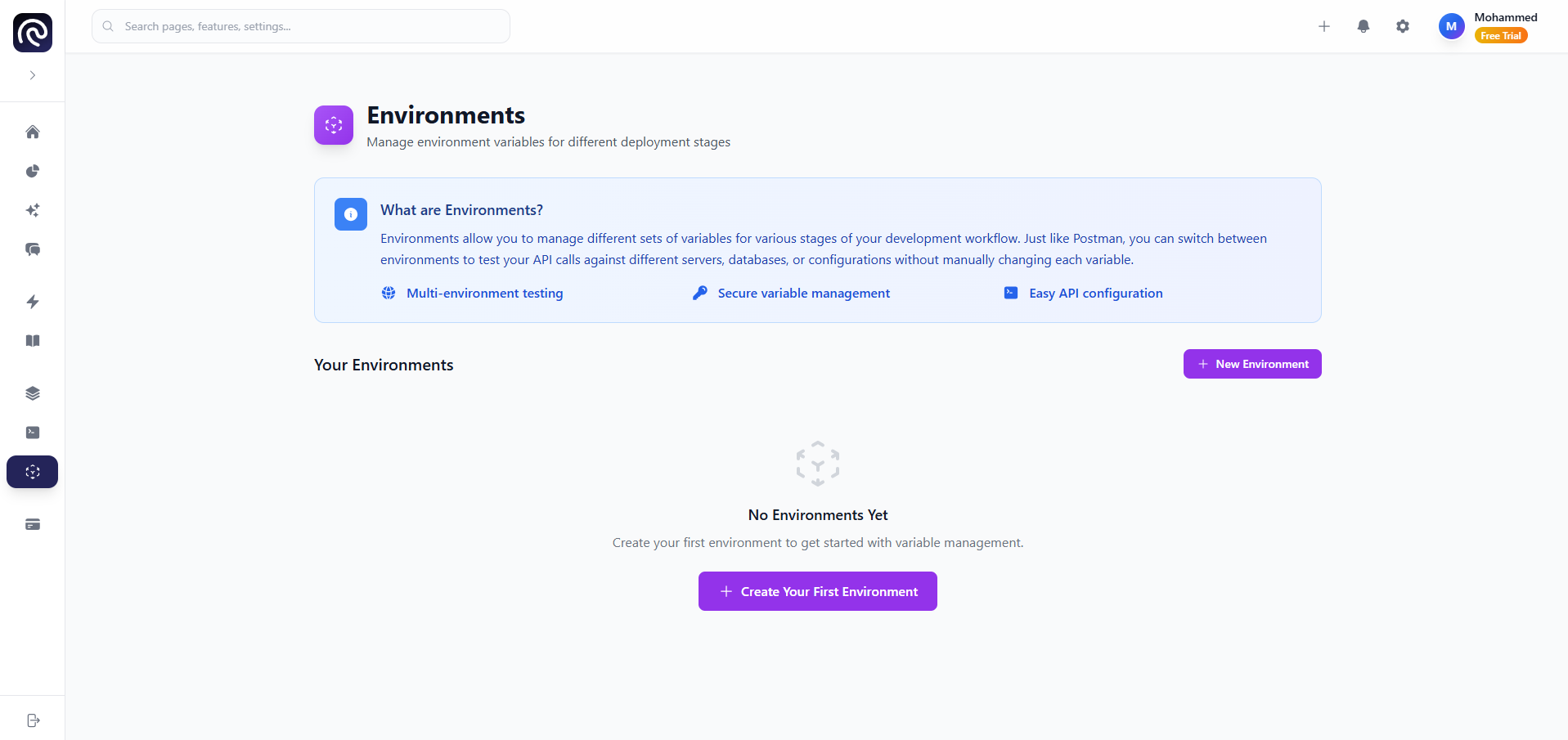The height and width of the screenshot is (740, 1568).
Task: Click Create Your First Environment button
Action: [x=817, y=591]
